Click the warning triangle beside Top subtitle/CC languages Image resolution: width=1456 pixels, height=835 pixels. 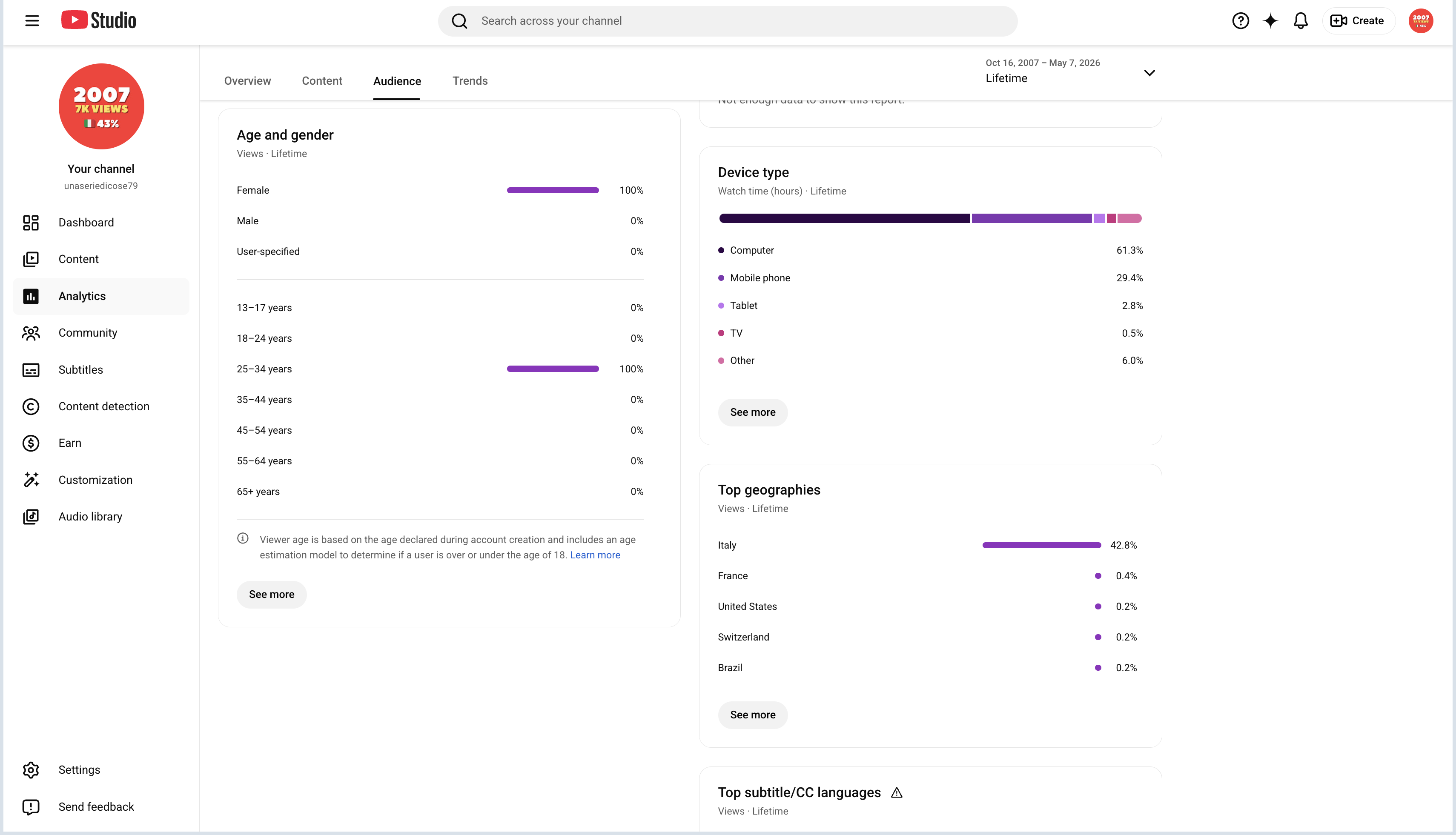pyautogui.click(x=897, y=792)
